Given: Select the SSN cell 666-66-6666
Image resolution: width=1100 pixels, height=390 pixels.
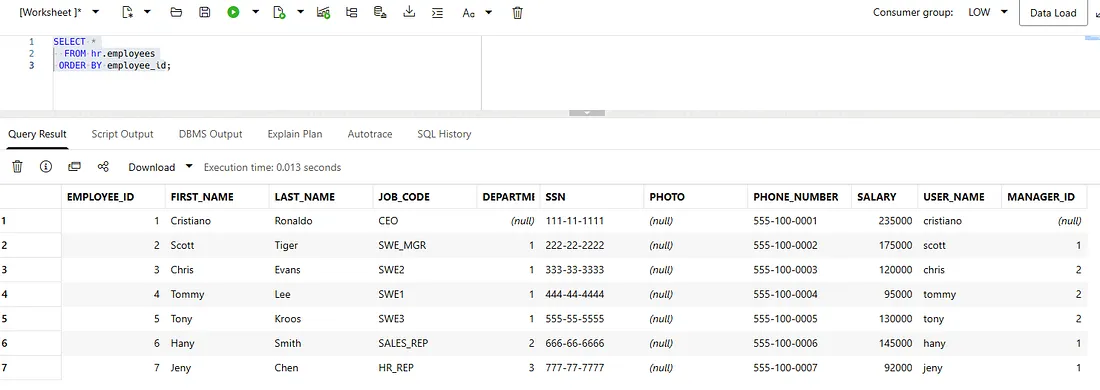Looking at the screenshot, I should (591, 344).
